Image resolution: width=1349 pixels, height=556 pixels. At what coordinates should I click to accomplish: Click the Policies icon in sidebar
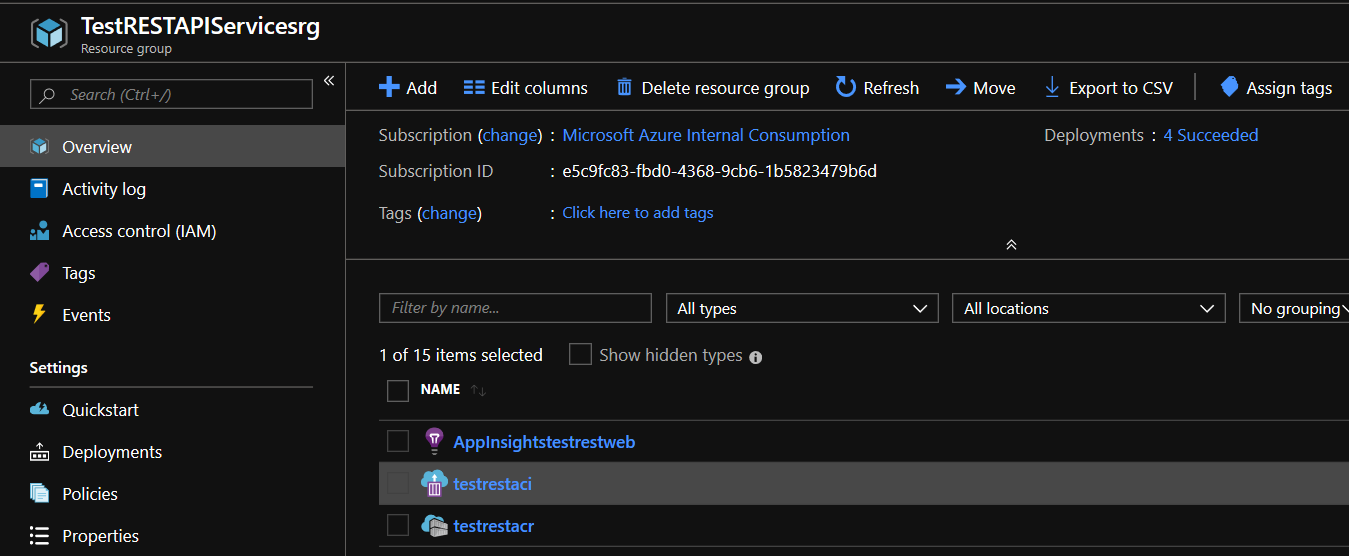(x=40, y=494)
